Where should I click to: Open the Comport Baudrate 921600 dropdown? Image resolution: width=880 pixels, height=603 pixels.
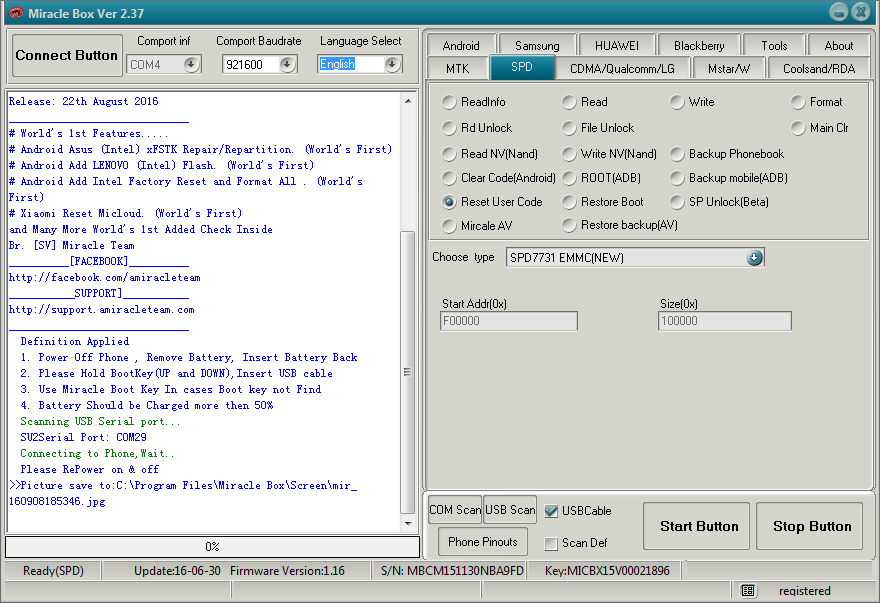(x=287, y=65)
